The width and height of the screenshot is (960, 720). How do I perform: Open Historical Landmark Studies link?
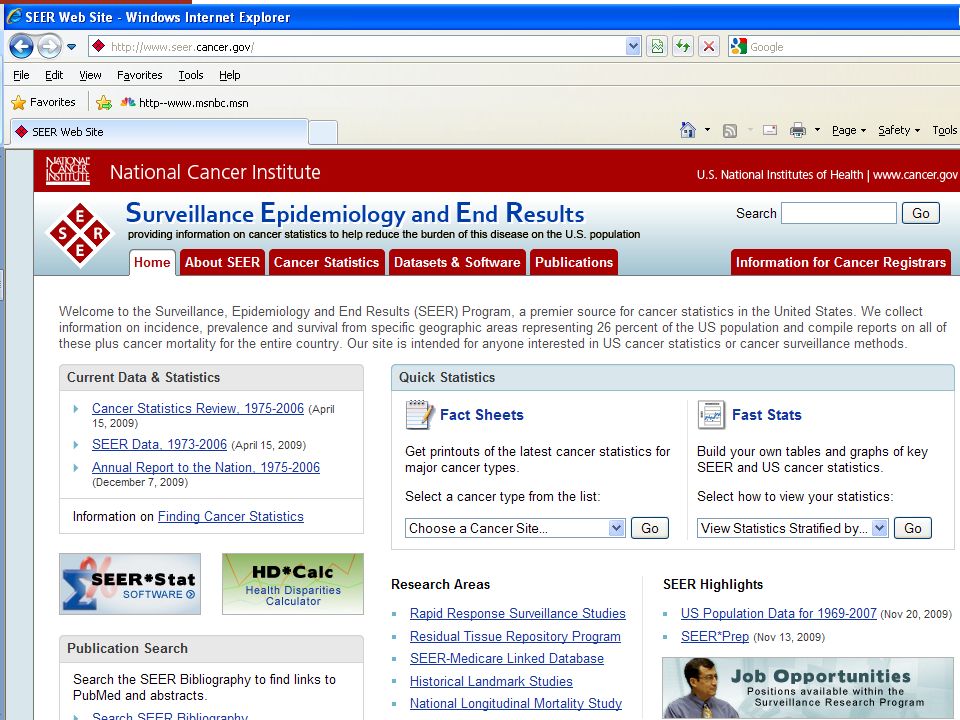click(491, 681)
